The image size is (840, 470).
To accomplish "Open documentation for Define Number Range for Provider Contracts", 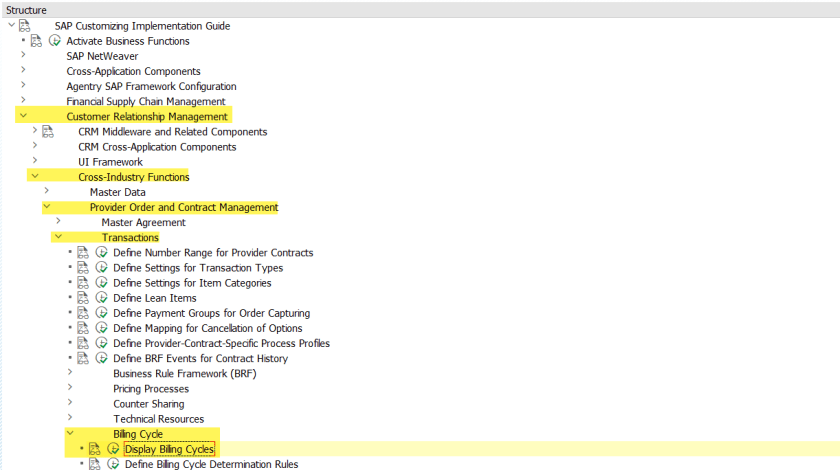I will (83, 252).
